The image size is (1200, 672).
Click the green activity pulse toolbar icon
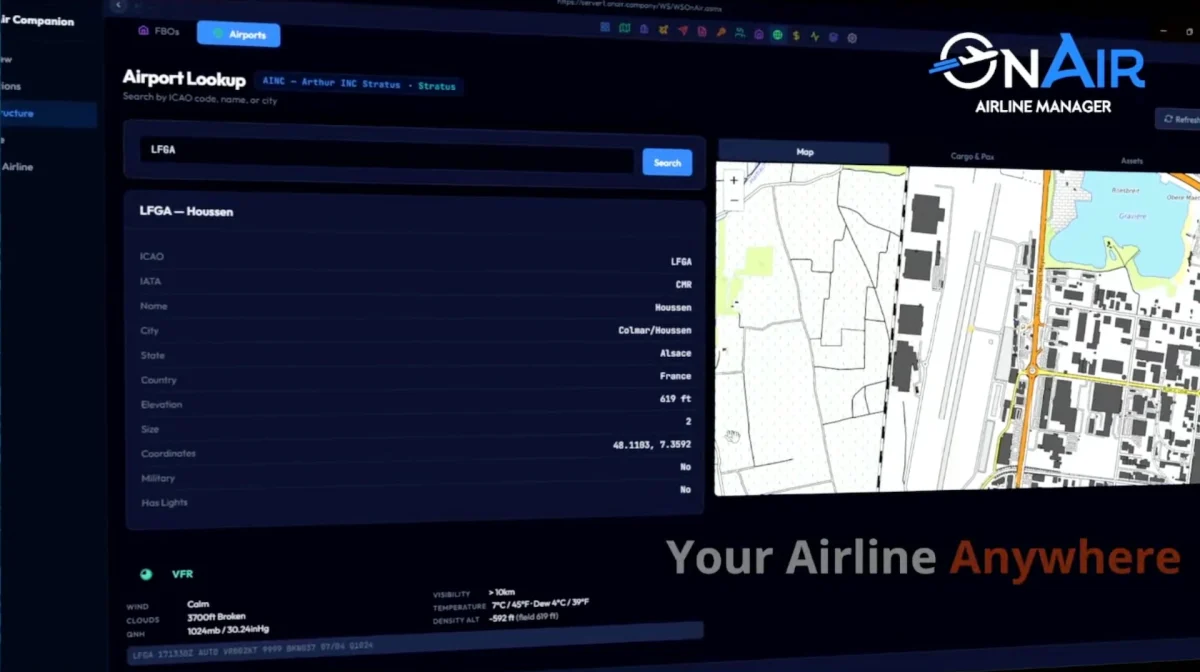[x=815, y=37]
